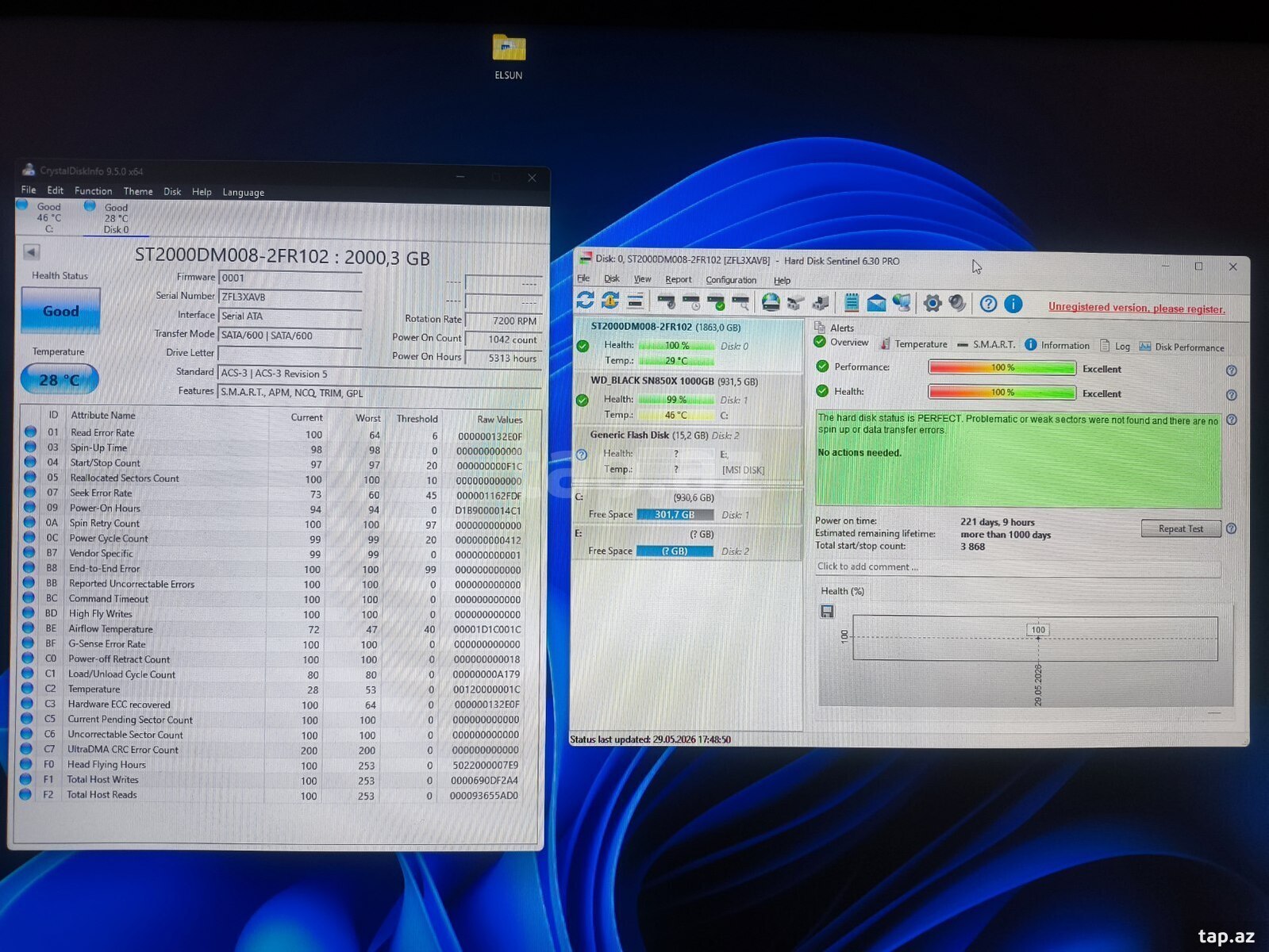Click the refresh icon in Hard Disk Sentinel toolbar

click(x=585, y=301)
